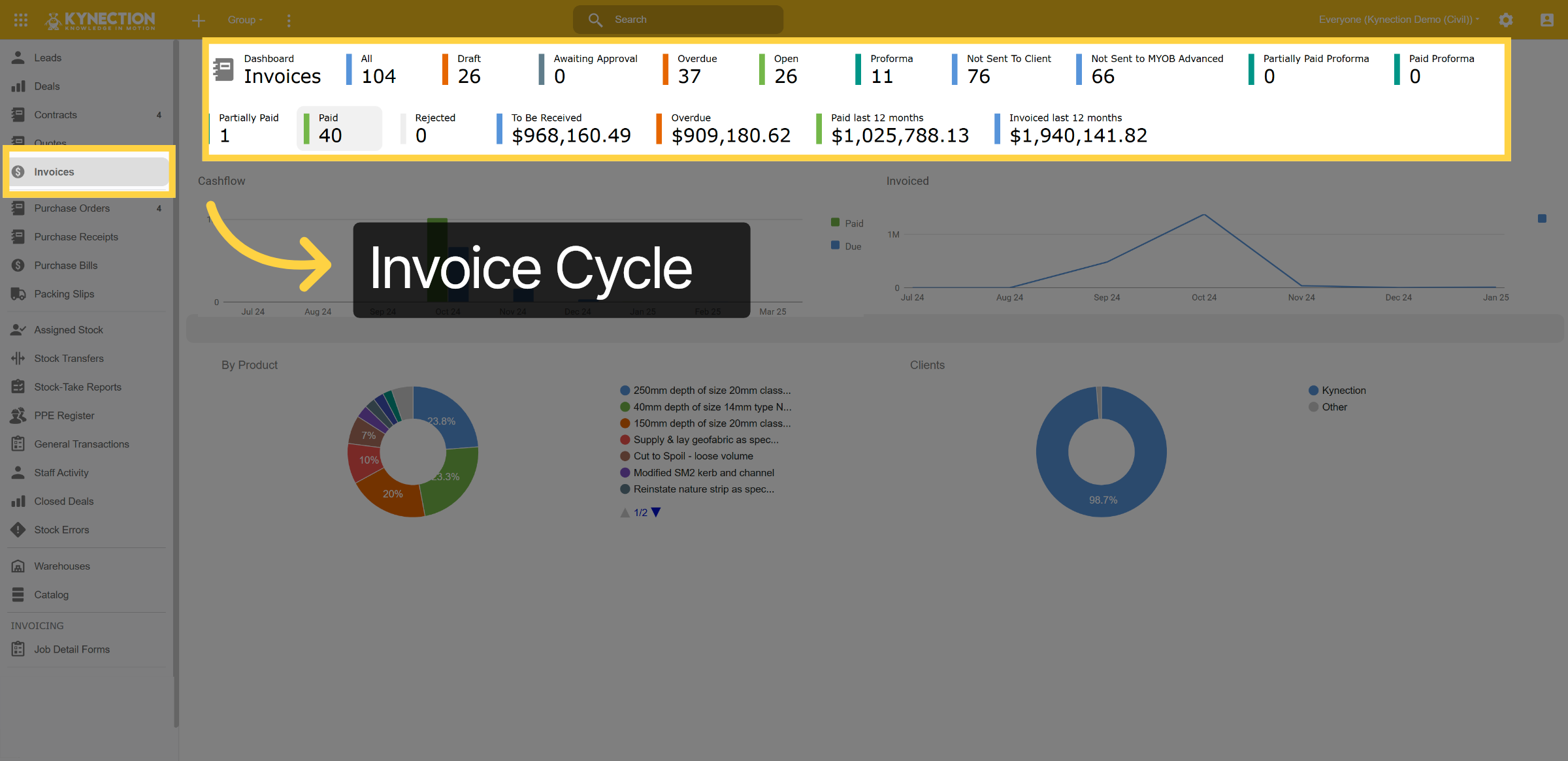Open the settings gear icon

click(1506, 20)
